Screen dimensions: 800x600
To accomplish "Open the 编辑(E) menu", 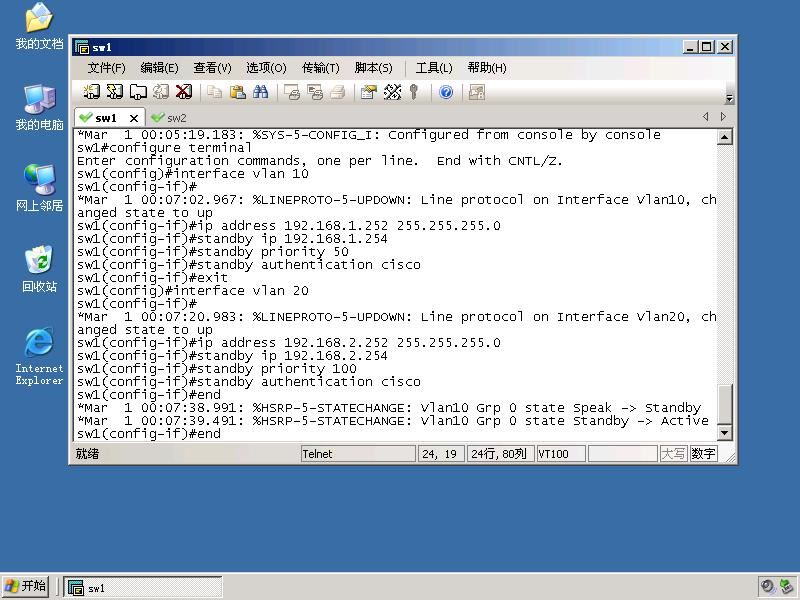I will point(159,68).
